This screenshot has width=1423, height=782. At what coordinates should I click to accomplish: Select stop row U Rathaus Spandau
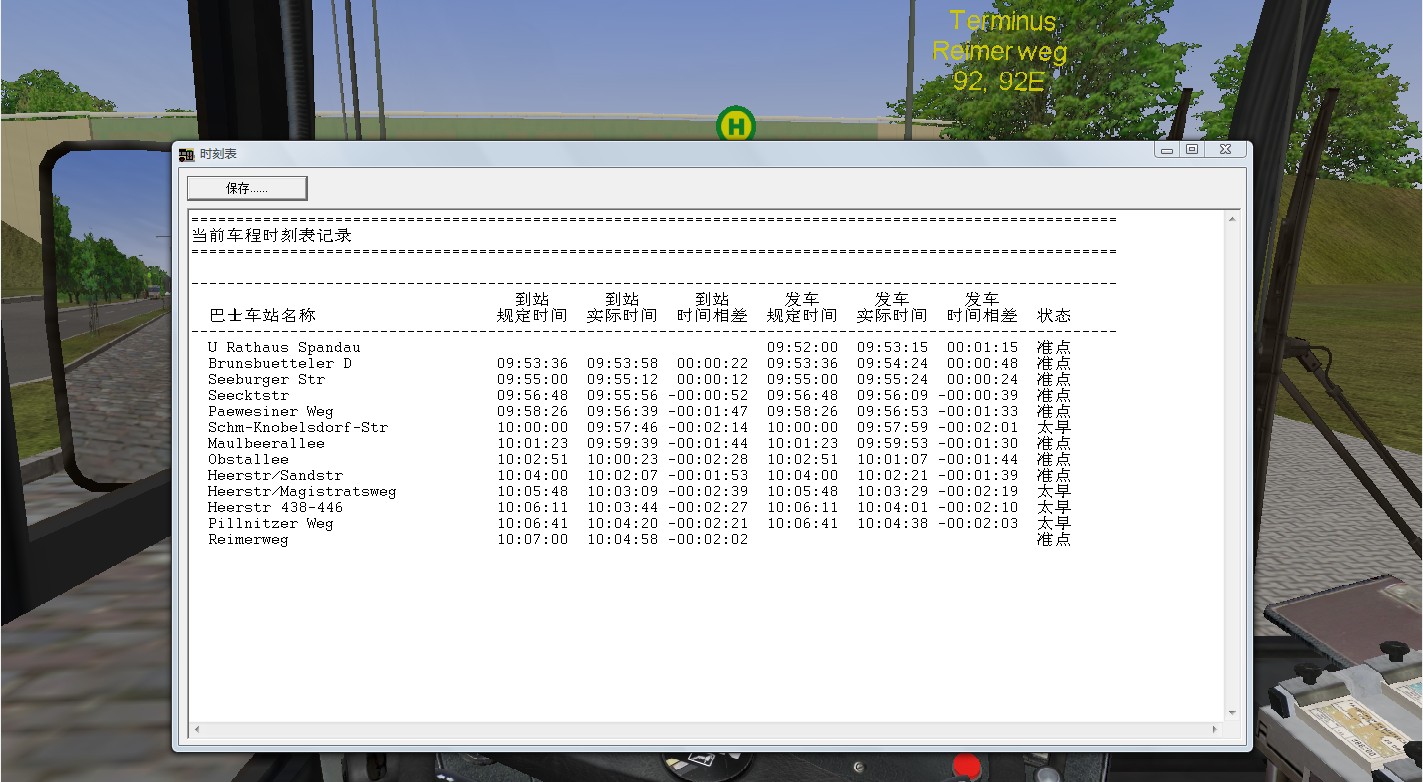(639, 347)
